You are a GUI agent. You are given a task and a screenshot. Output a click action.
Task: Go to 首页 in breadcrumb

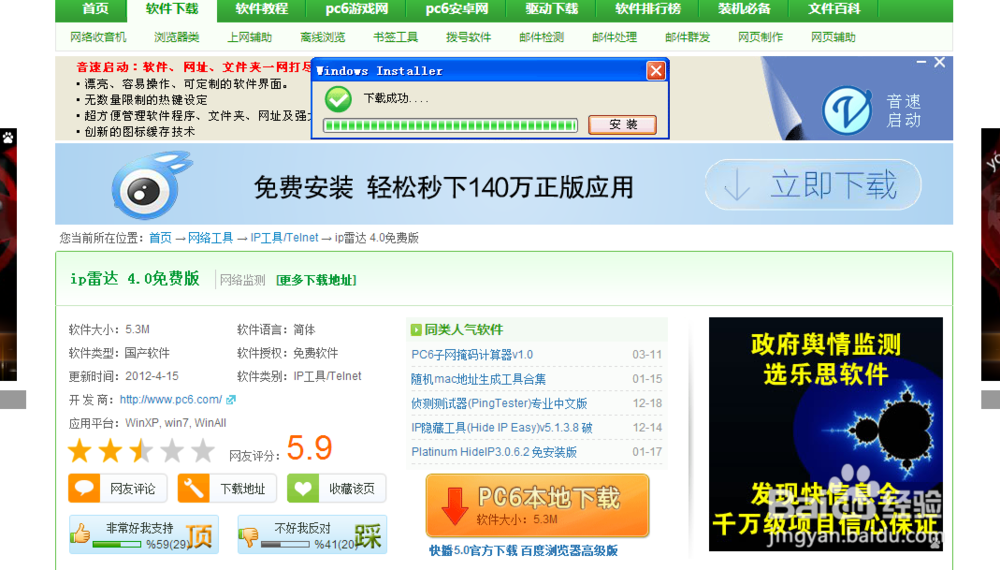160,238
